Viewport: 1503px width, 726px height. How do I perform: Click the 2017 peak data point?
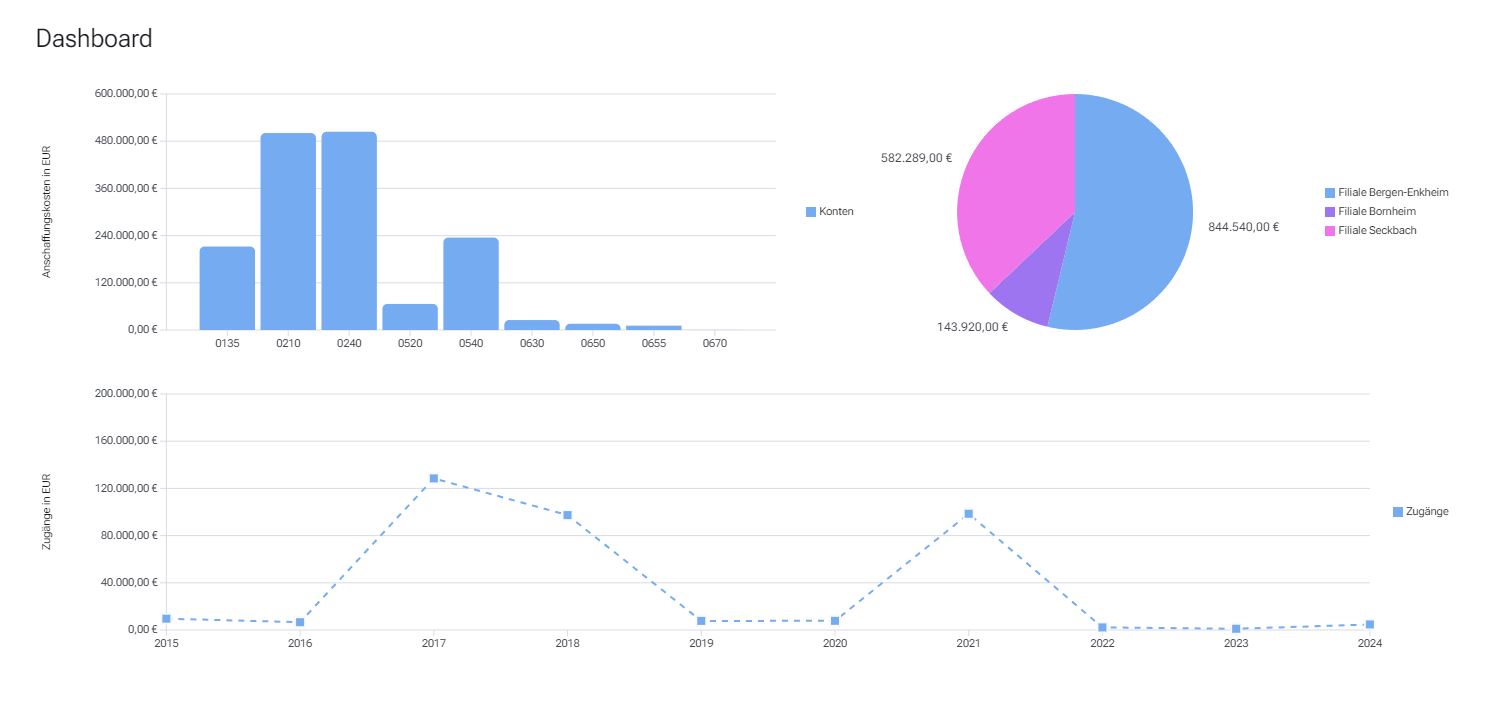[434, 478]
